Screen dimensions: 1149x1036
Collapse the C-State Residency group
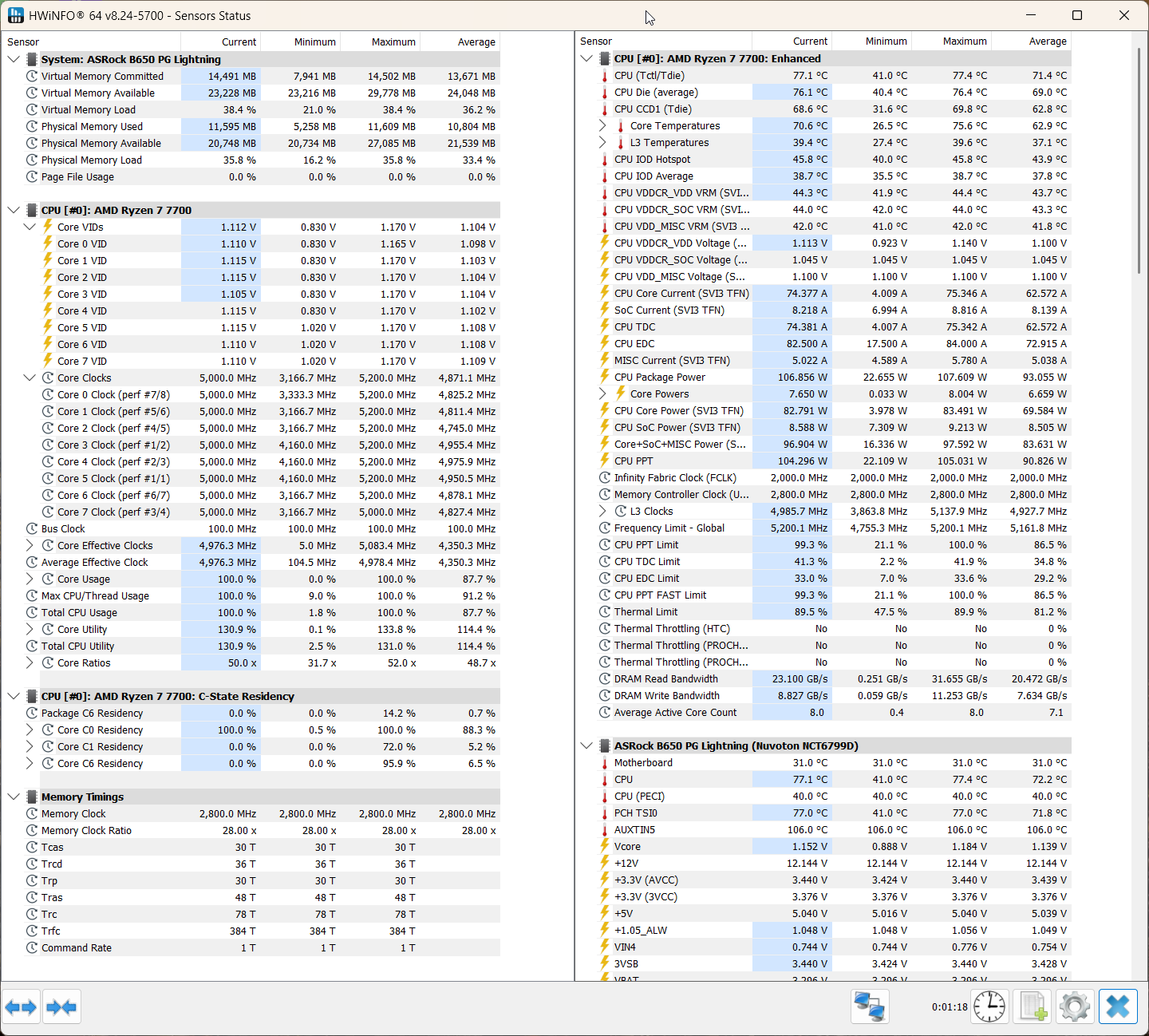pos(14,696)
